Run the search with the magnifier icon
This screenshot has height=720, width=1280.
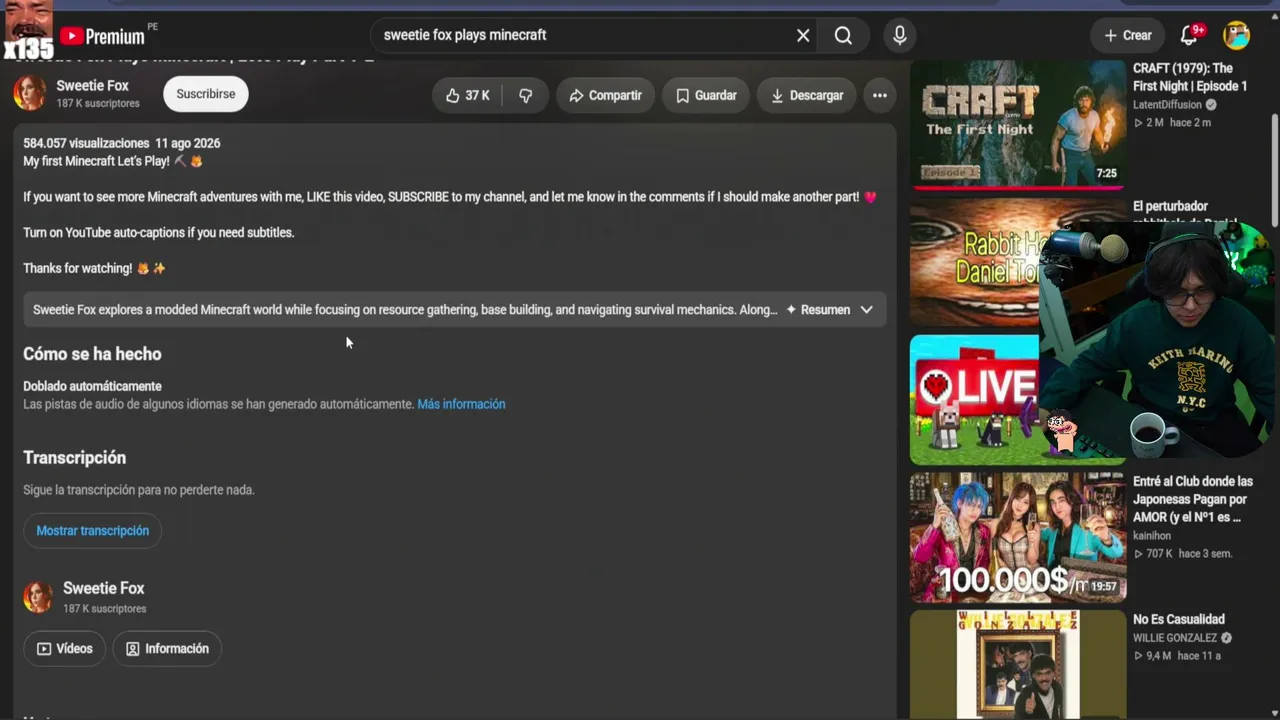tap(843, 35)
